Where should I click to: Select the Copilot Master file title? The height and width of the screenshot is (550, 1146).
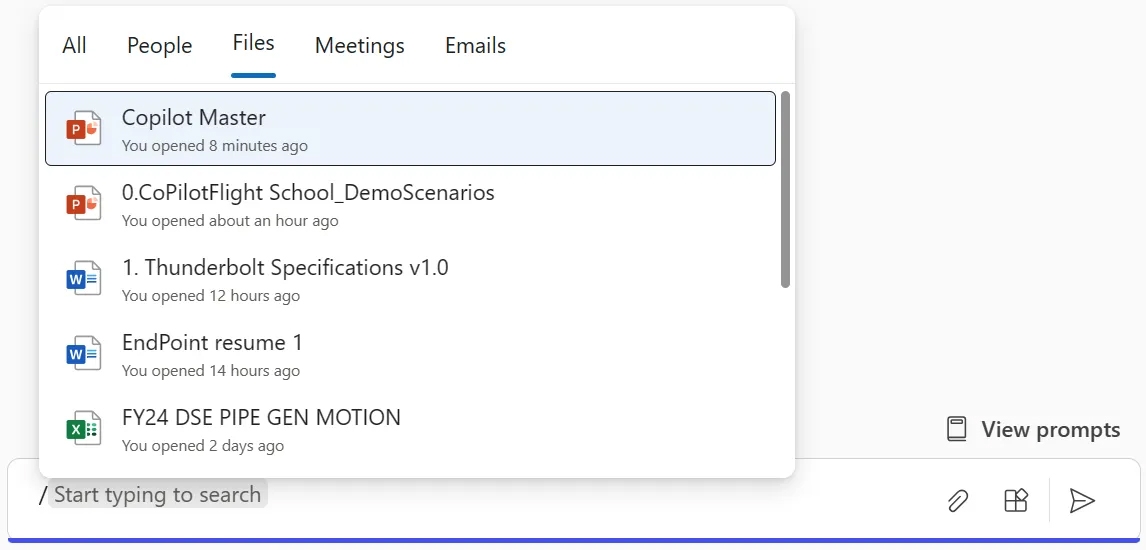194,118
